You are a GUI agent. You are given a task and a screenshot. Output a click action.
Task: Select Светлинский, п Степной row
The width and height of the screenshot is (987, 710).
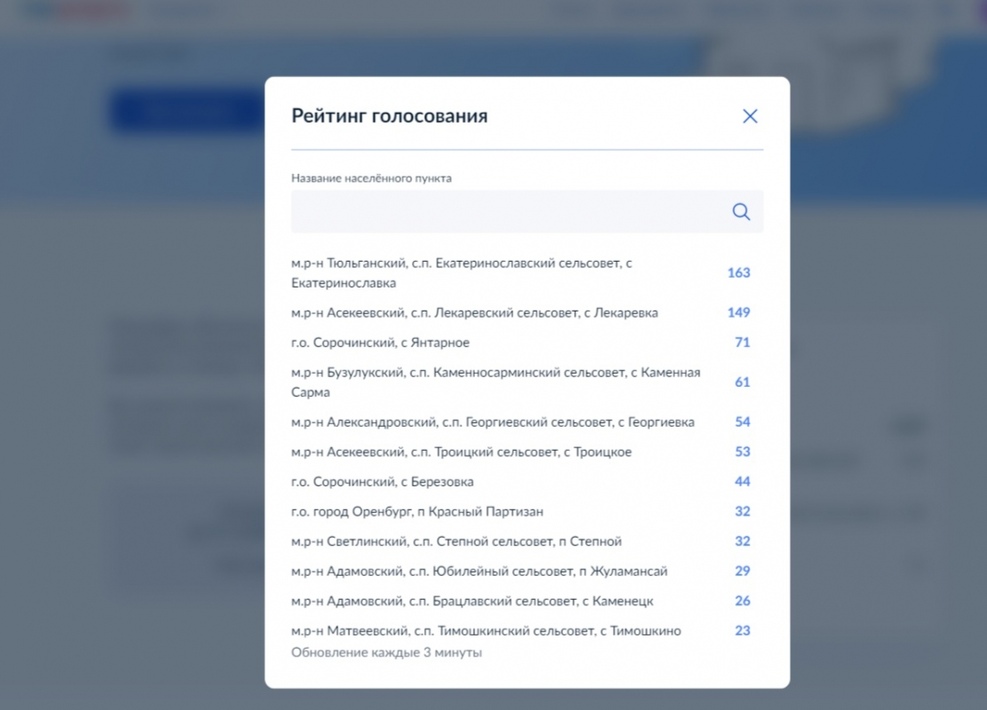click(456, 542)
